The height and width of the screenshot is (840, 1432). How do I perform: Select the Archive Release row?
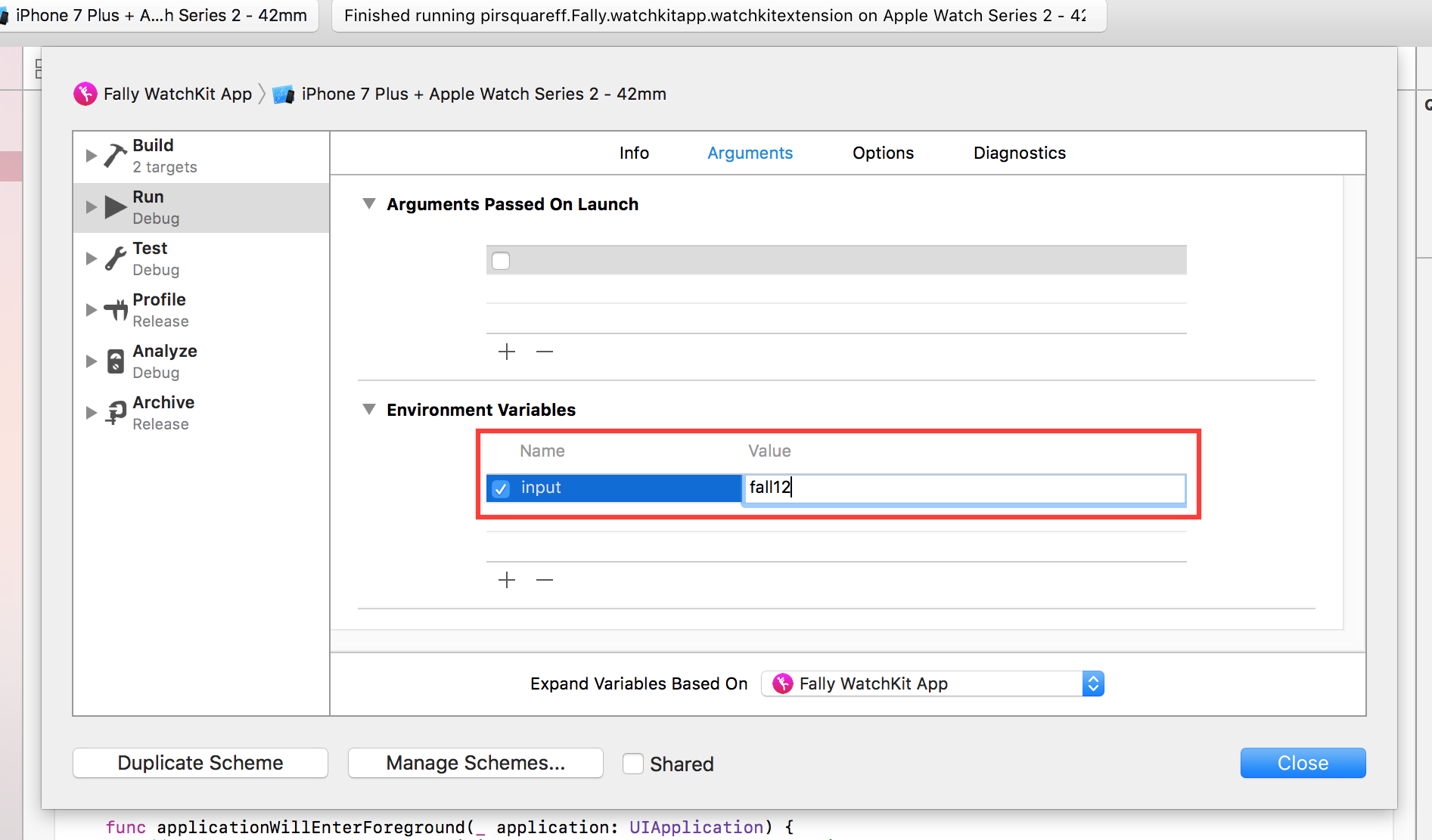[201, 413]
